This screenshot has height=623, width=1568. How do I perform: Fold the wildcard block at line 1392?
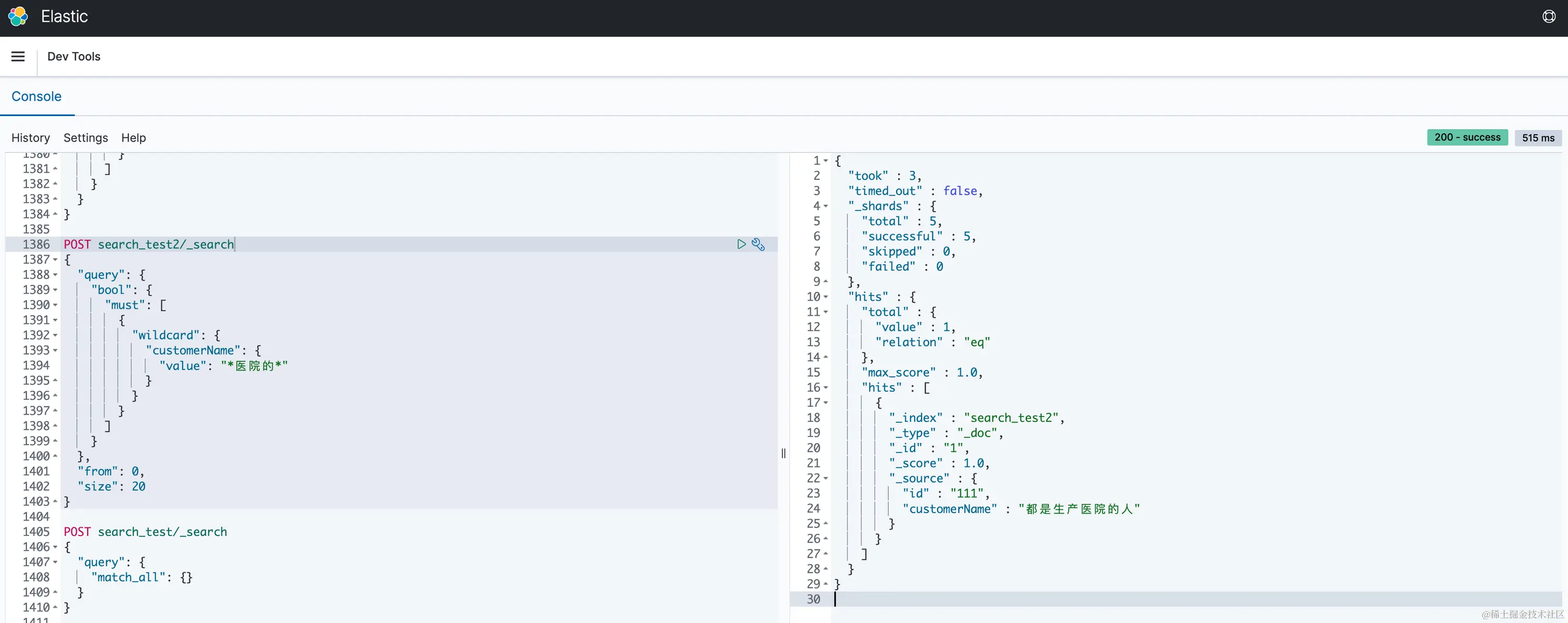point(55,335)
